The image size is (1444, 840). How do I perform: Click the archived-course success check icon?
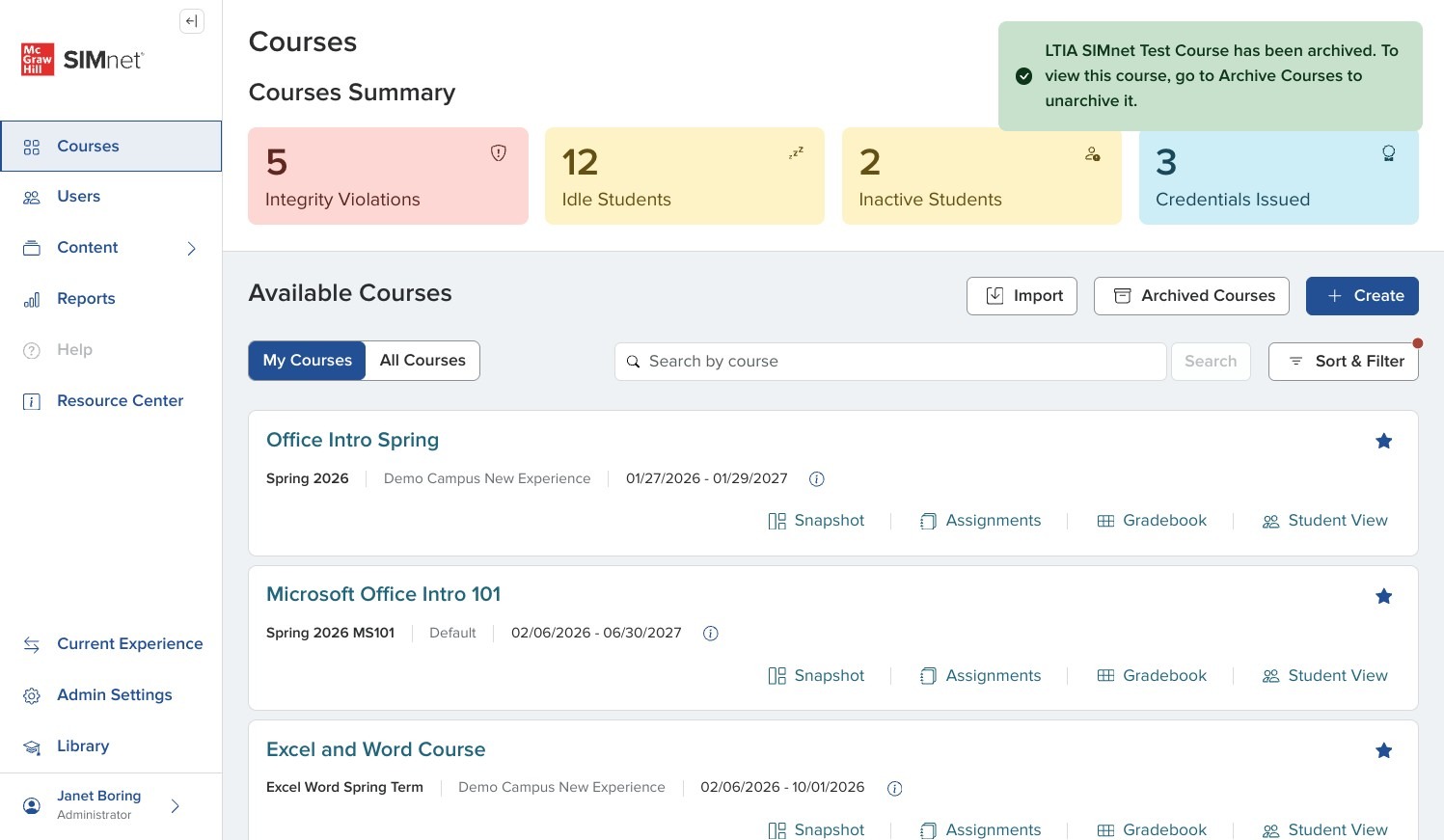point(1024,76)
